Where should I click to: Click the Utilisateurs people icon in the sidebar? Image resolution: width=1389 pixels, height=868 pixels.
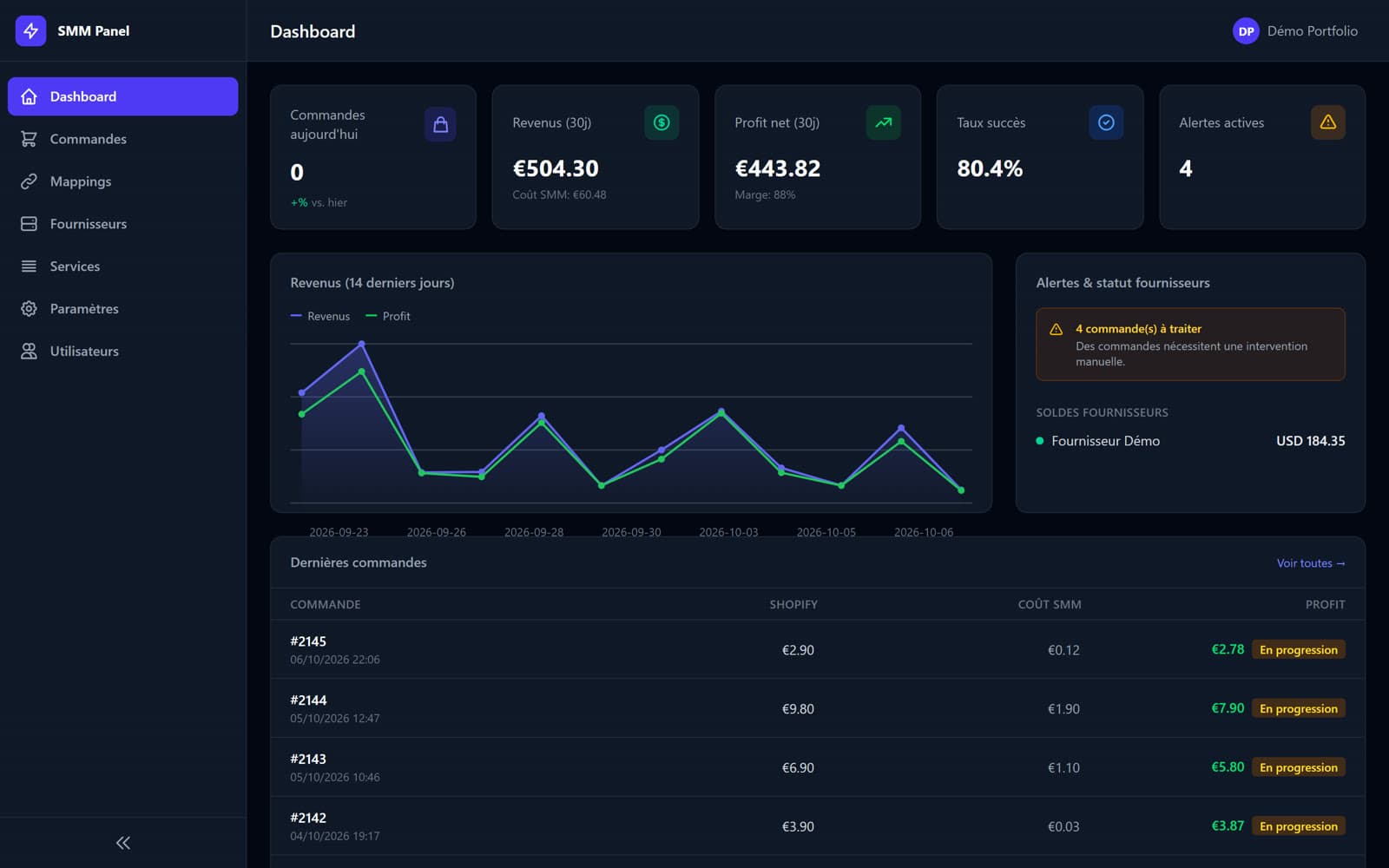[x=29, y=352]
